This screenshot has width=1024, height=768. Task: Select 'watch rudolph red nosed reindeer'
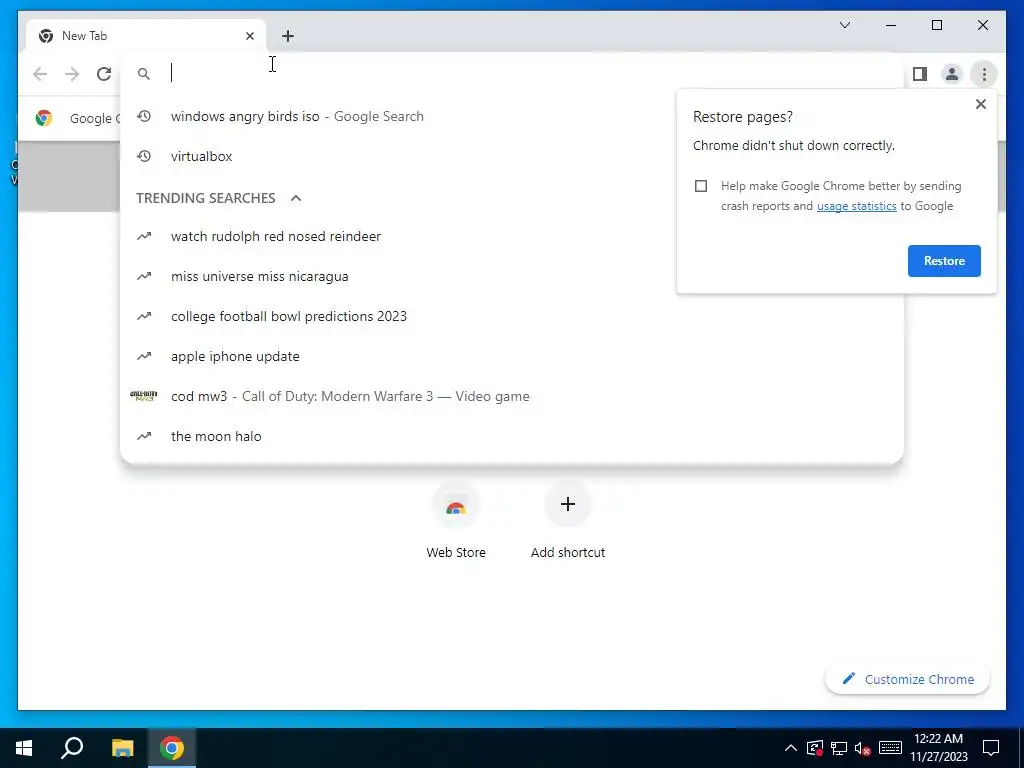pyautogui.click(x=512, y=236)
